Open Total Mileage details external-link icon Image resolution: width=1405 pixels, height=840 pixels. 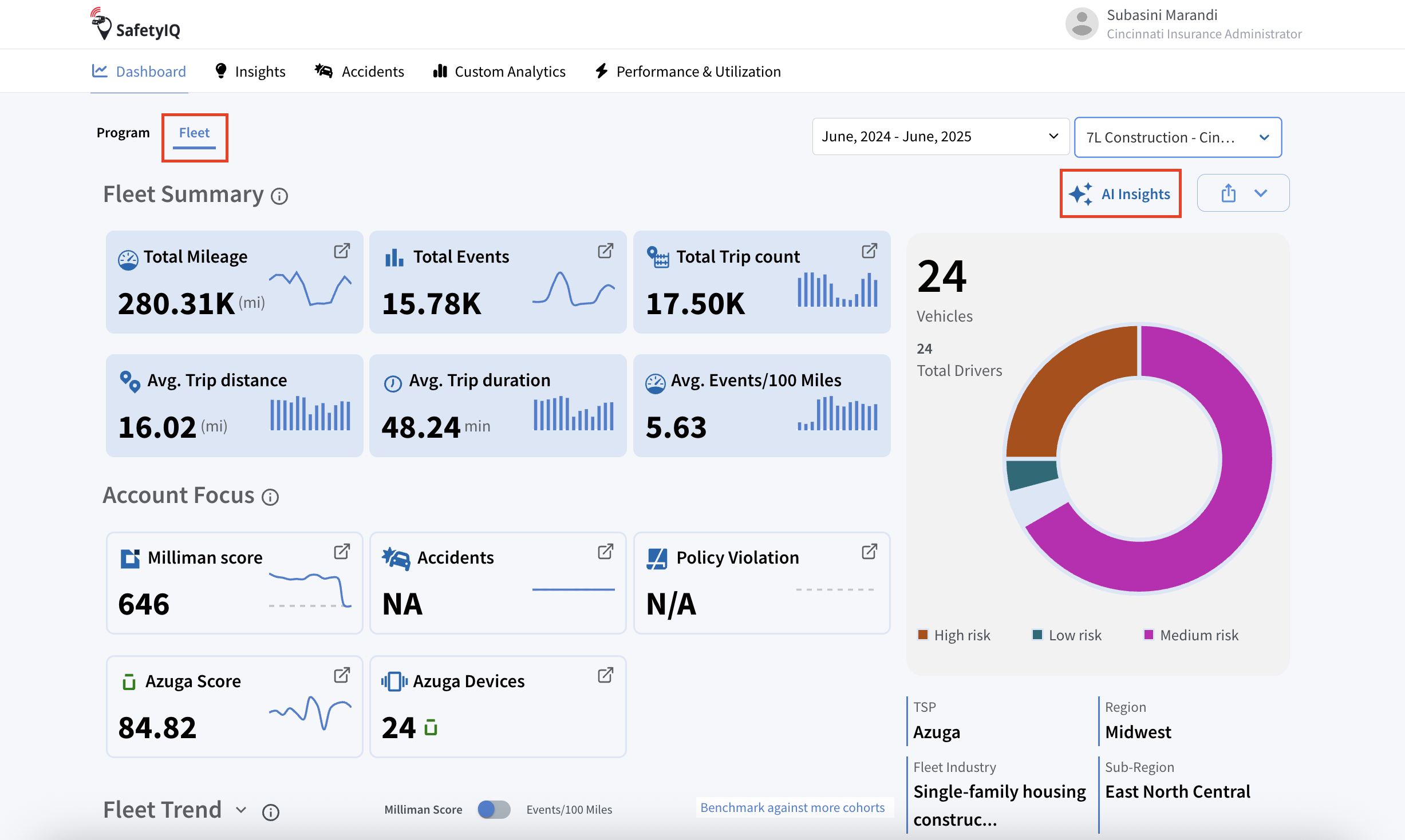click(342, 251)
